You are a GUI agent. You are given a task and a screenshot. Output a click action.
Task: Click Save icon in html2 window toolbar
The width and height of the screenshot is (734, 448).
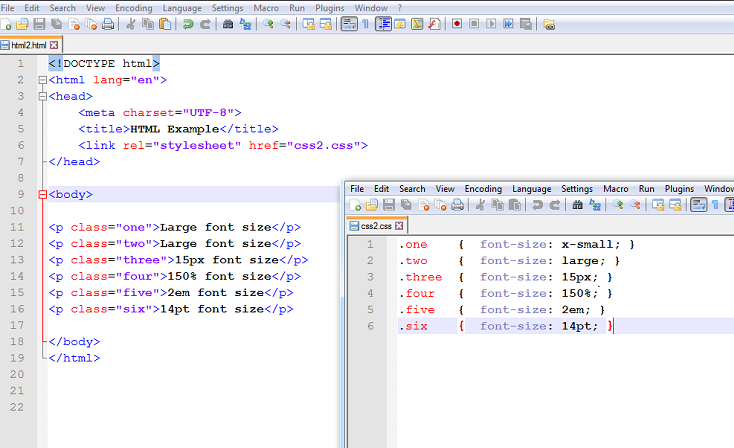[39, 24]
